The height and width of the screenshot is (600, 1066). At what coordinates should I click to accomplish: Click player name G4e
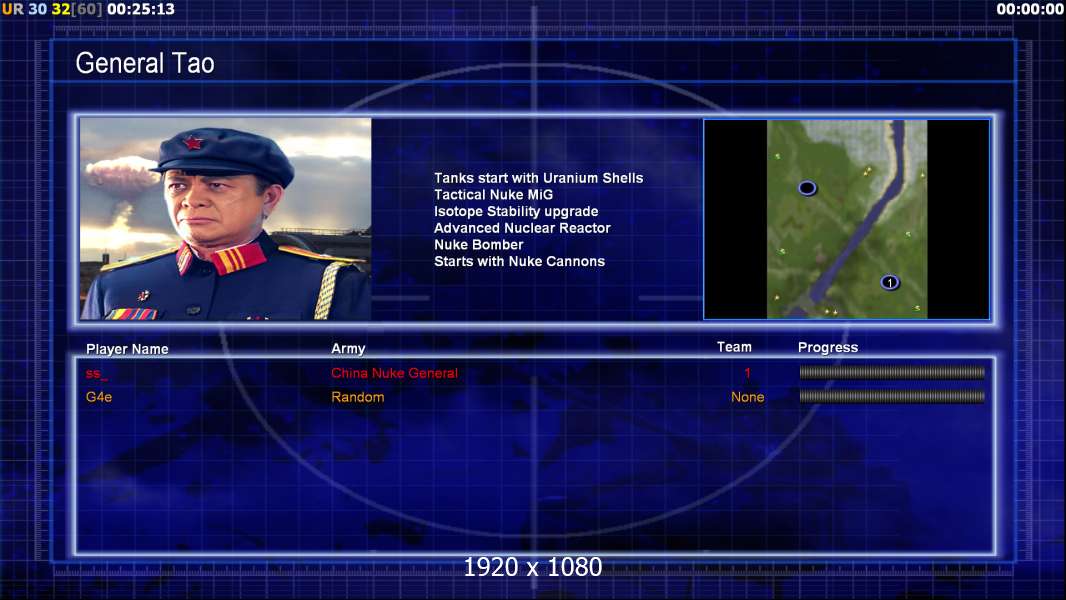(x=99, y=397)
